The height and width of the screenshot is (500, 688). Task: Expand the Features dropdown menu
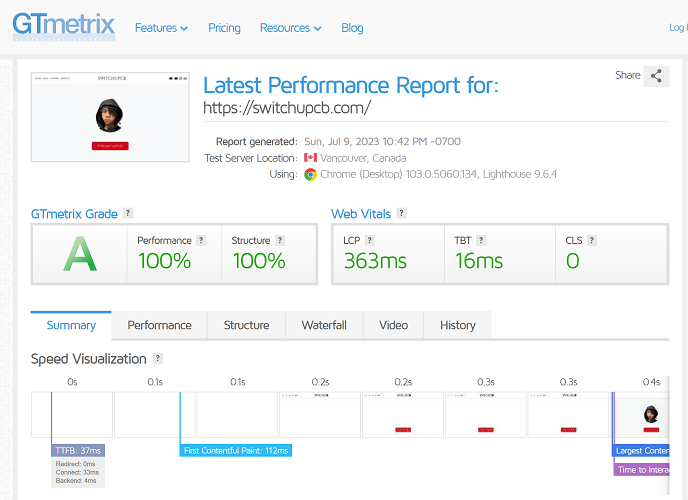[x=161, y=28]
